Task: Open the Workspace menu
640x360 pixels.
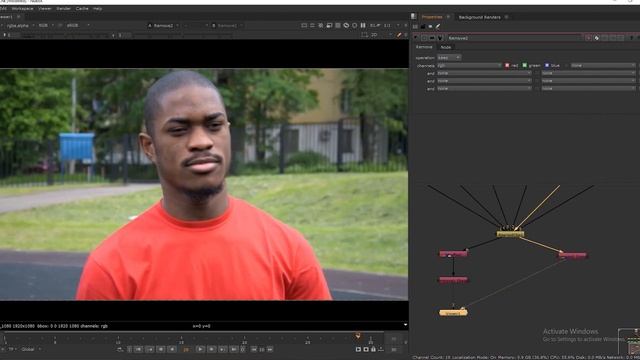Action: [22, 9]
